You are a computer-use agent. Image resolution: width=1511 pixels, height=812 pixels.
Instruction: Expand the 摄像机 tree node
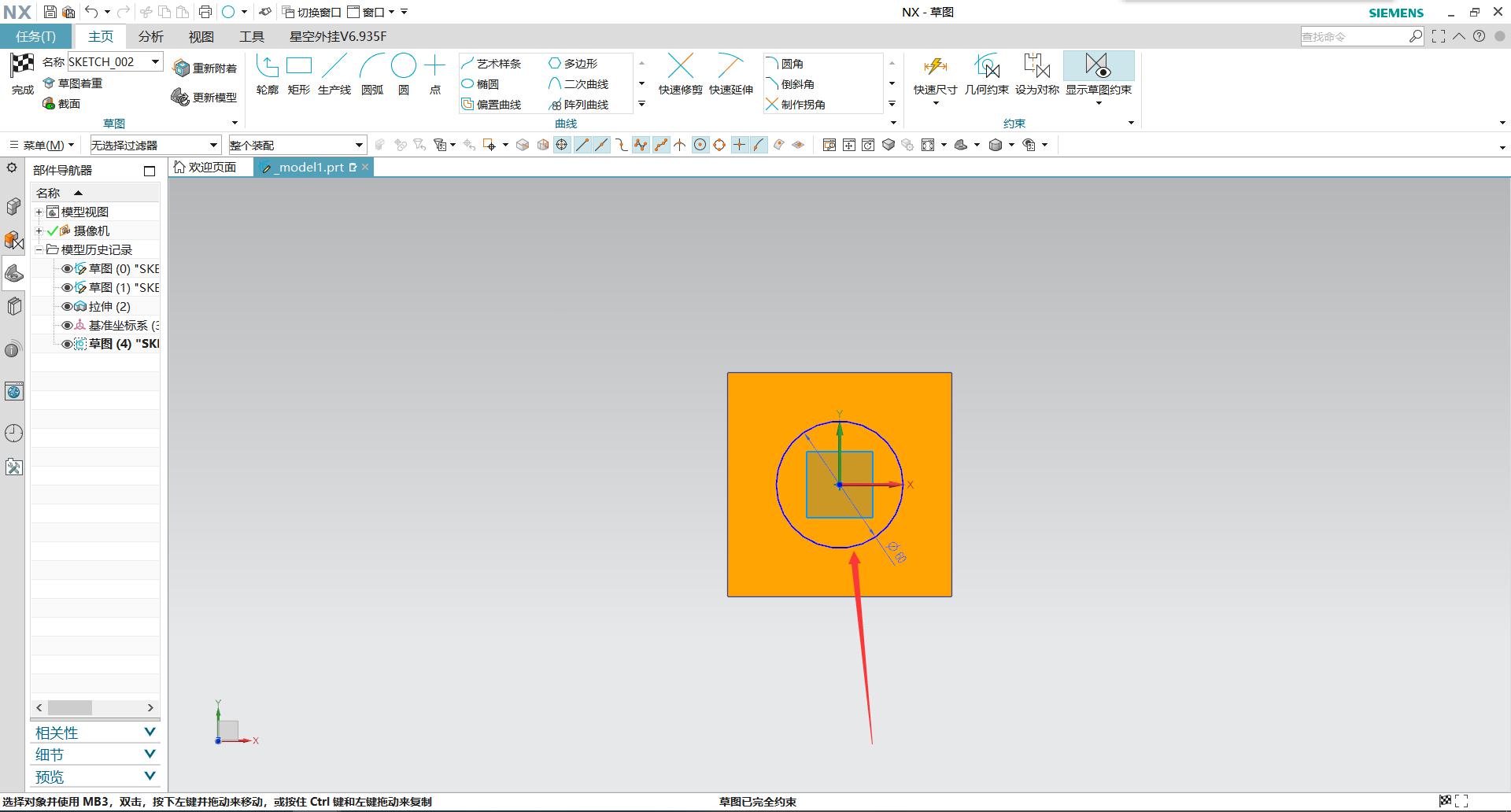coord(39,231)
